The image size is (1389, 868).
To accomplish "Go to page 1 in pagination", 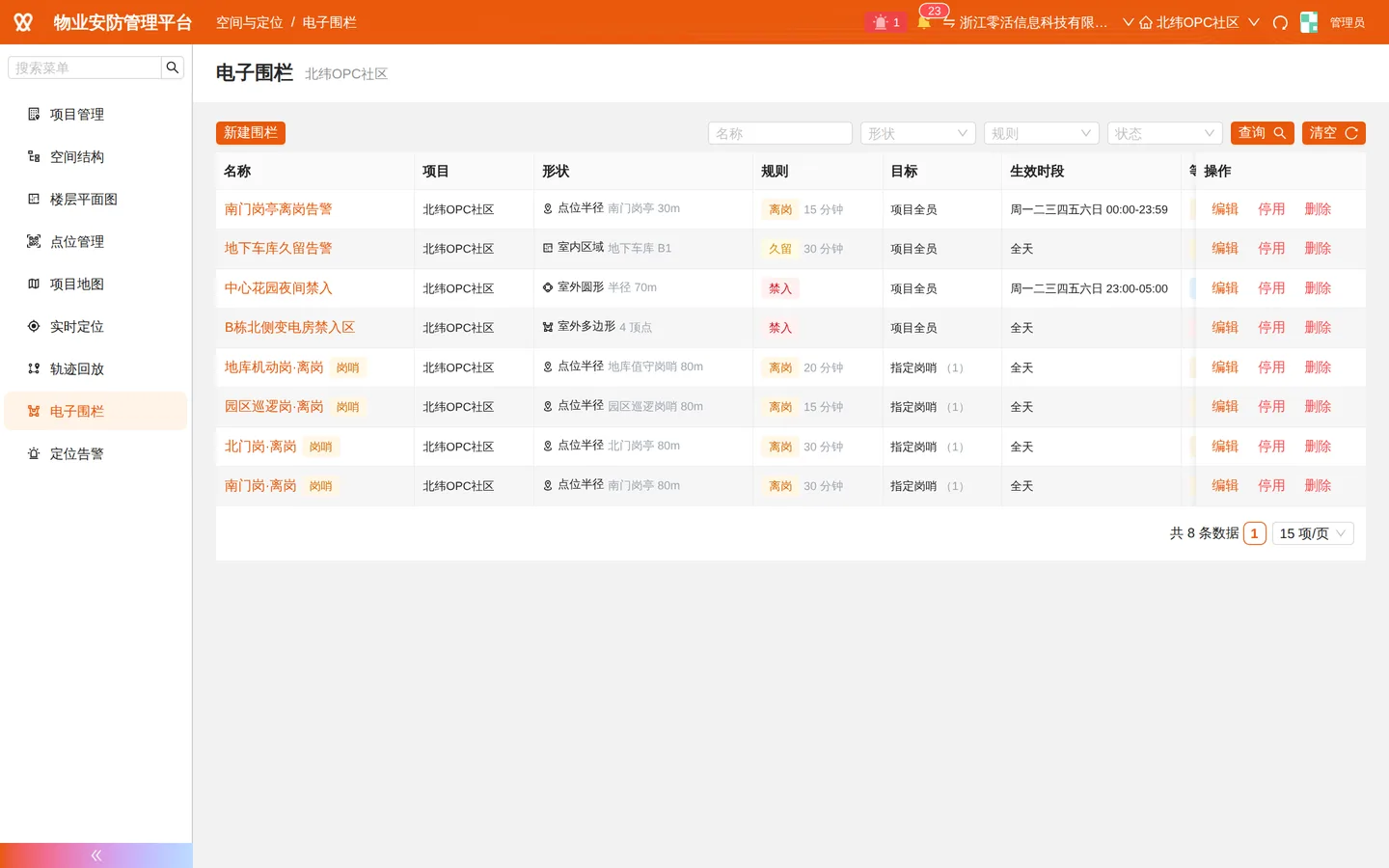I will [x=1254, y=533].
